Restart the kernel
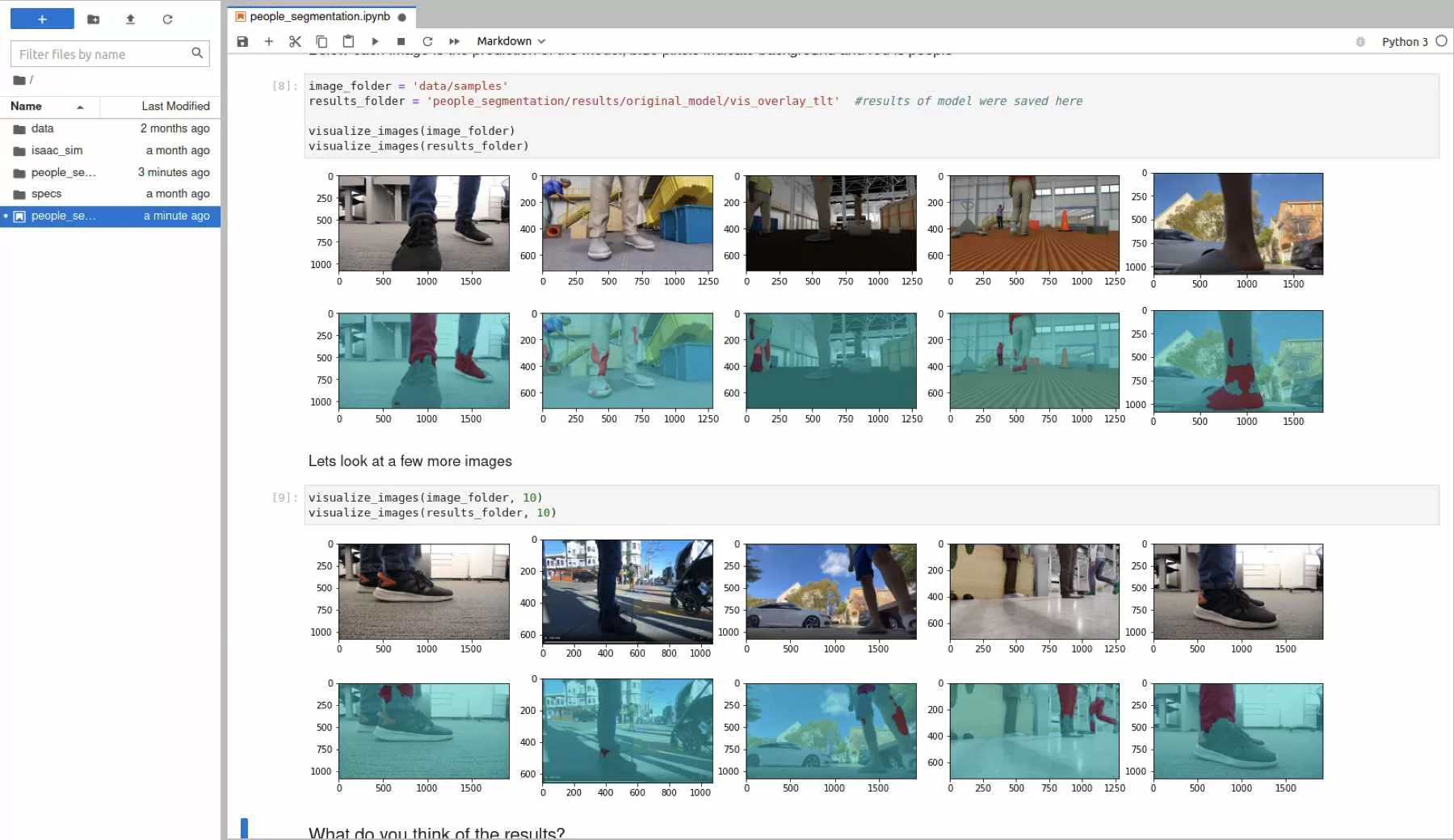Image resolution: width=1454 pixels, height=840 pixels. (x=427, y=41)
